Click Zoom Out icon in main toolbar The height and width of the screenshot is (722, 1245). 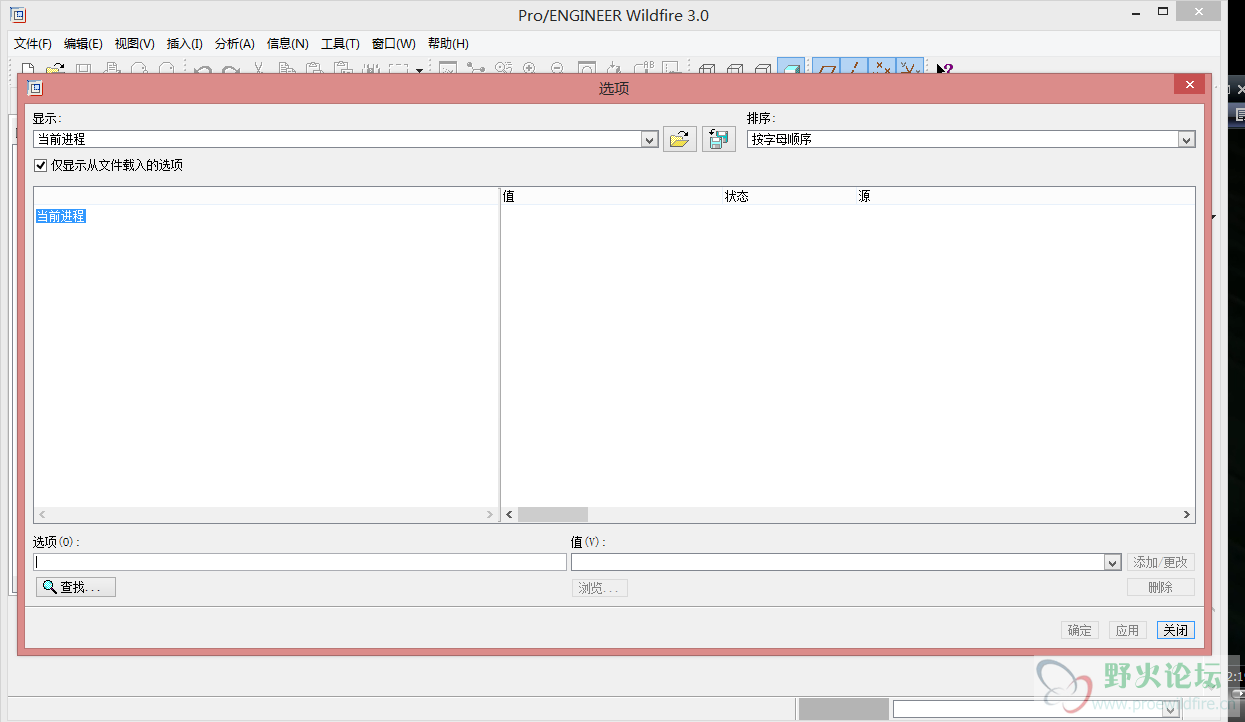click(x=557, y=69)
